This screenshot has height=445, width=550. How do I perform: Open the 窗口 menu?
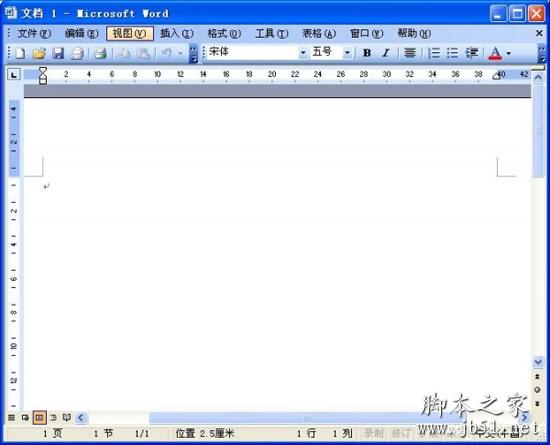pos(367,34)
